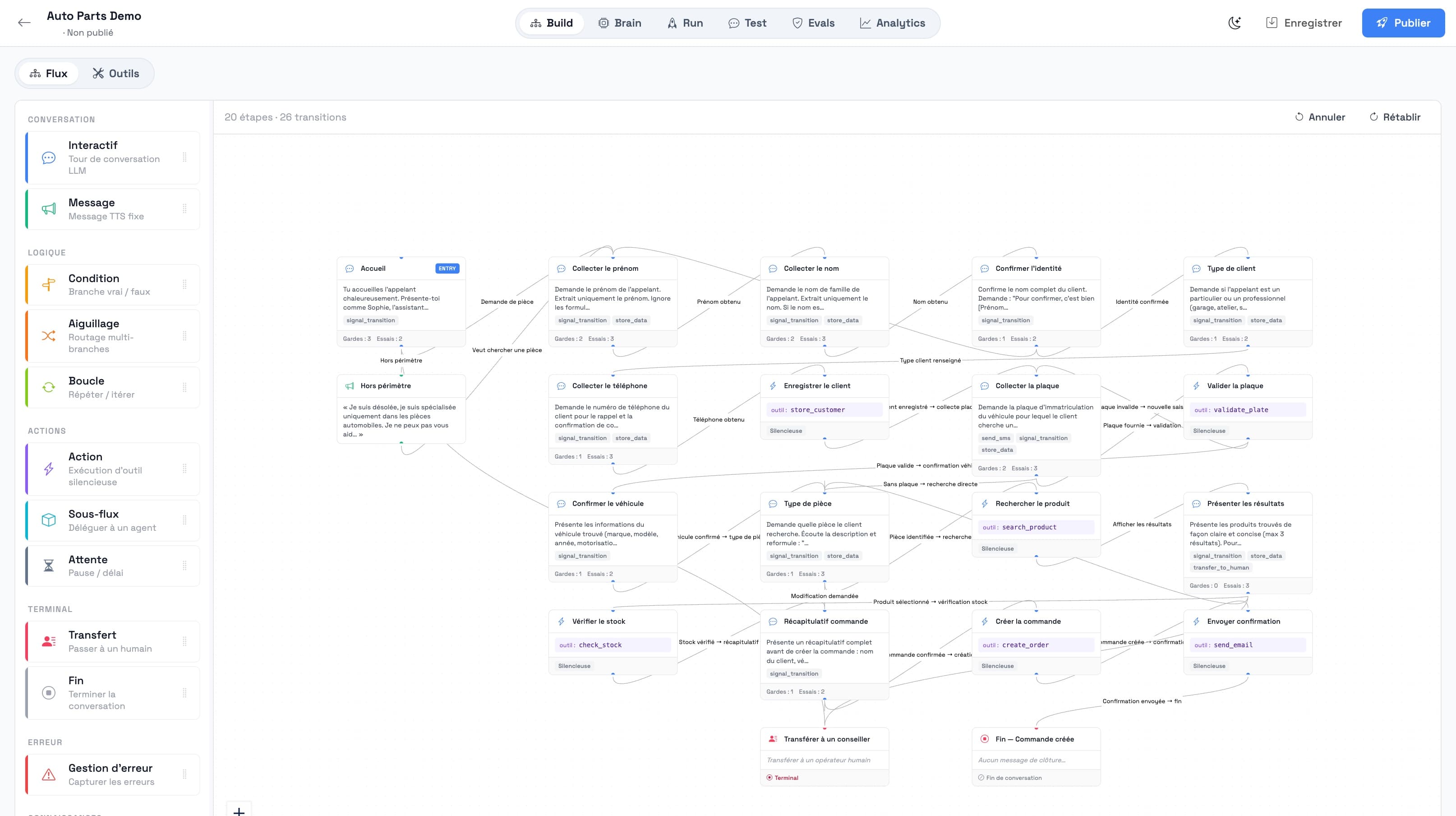This screenshot has width=1456, height=816.
Task: Select the Confirmer le véhicule node title
Action: coord(608,503)
